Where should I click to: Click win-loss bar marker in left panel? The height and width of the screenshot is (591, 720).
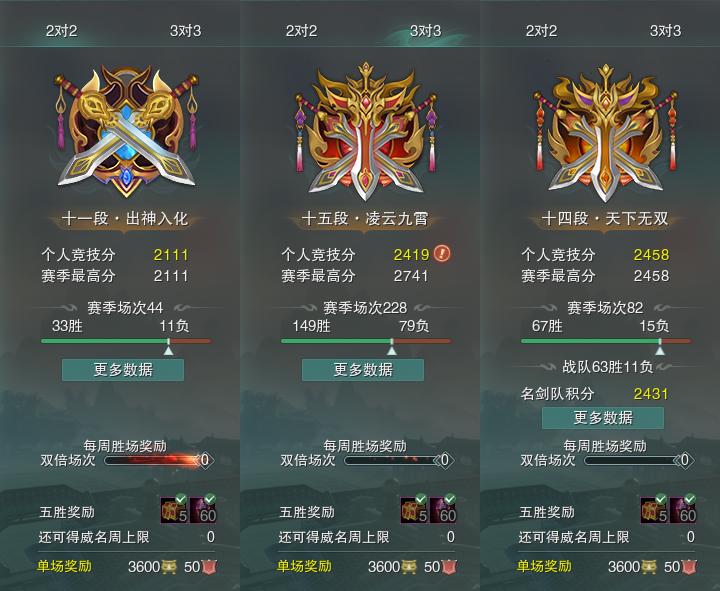tap(169, 347)
